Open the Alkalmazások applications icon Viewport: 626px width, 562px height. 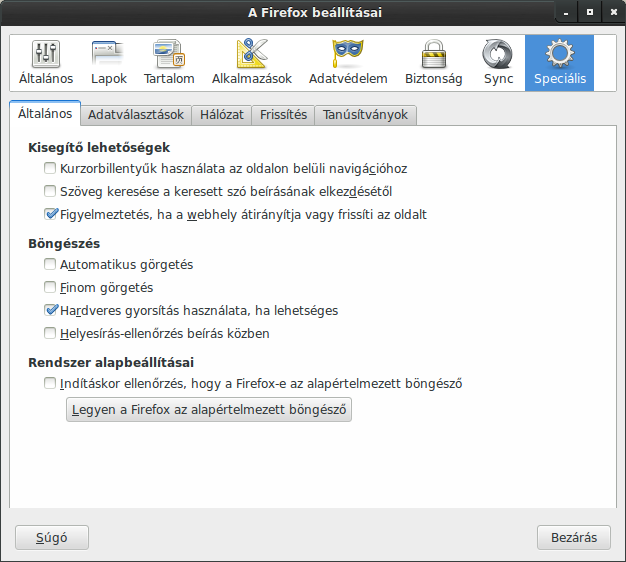[252, 63]
